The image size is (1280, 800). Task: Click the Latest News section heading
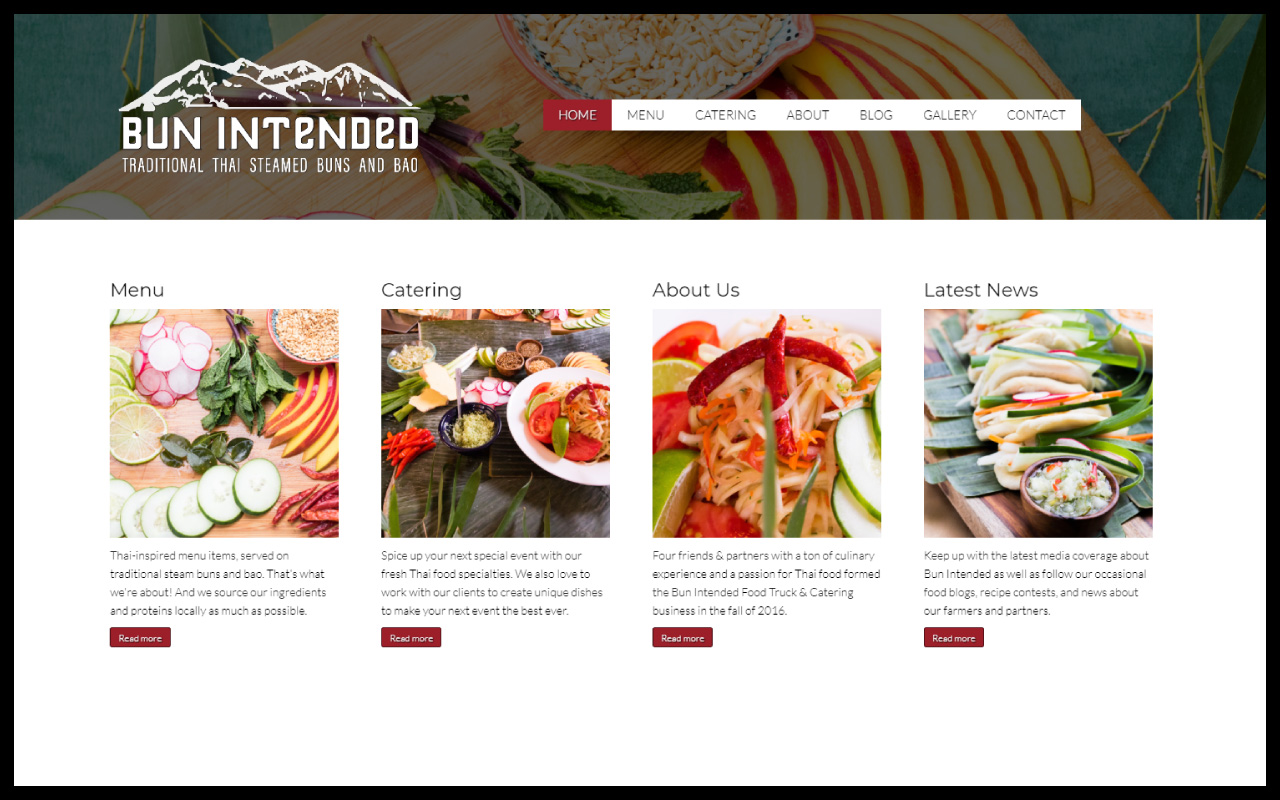(981, 290)
